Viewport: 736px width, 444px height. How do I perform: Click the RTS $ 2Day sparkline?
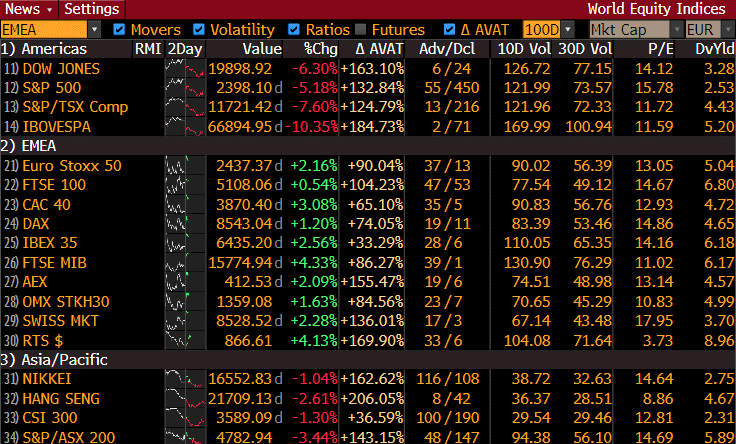point(185,341)
